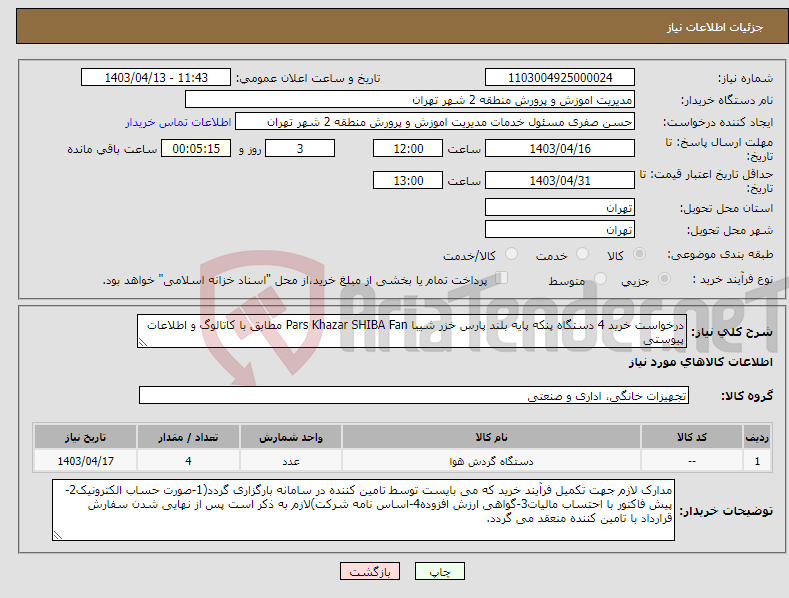The height and width of the screenshot is (598, 789).
Task: Click the اطلاعات کالاهای مورد نیاز heading
Action: [x=700, y=362]
